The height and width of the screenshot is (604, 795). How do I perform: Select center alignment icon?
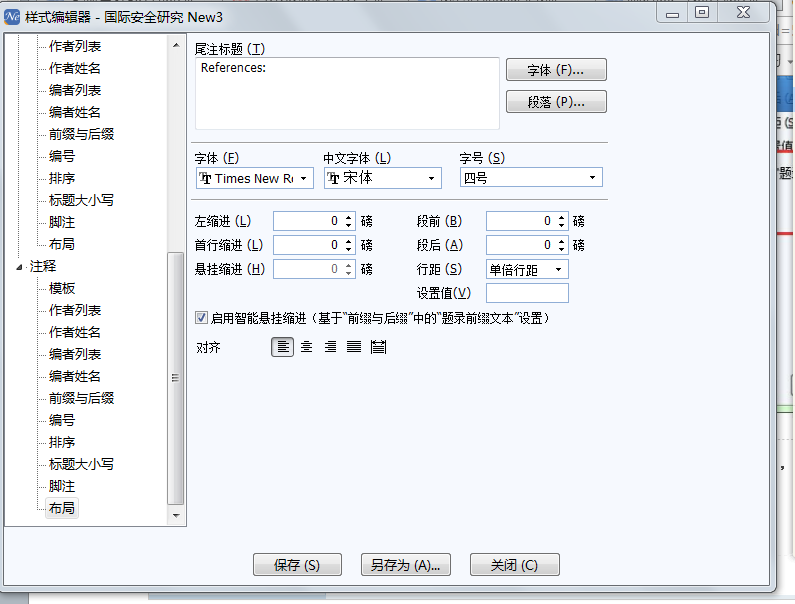point(306,347)
